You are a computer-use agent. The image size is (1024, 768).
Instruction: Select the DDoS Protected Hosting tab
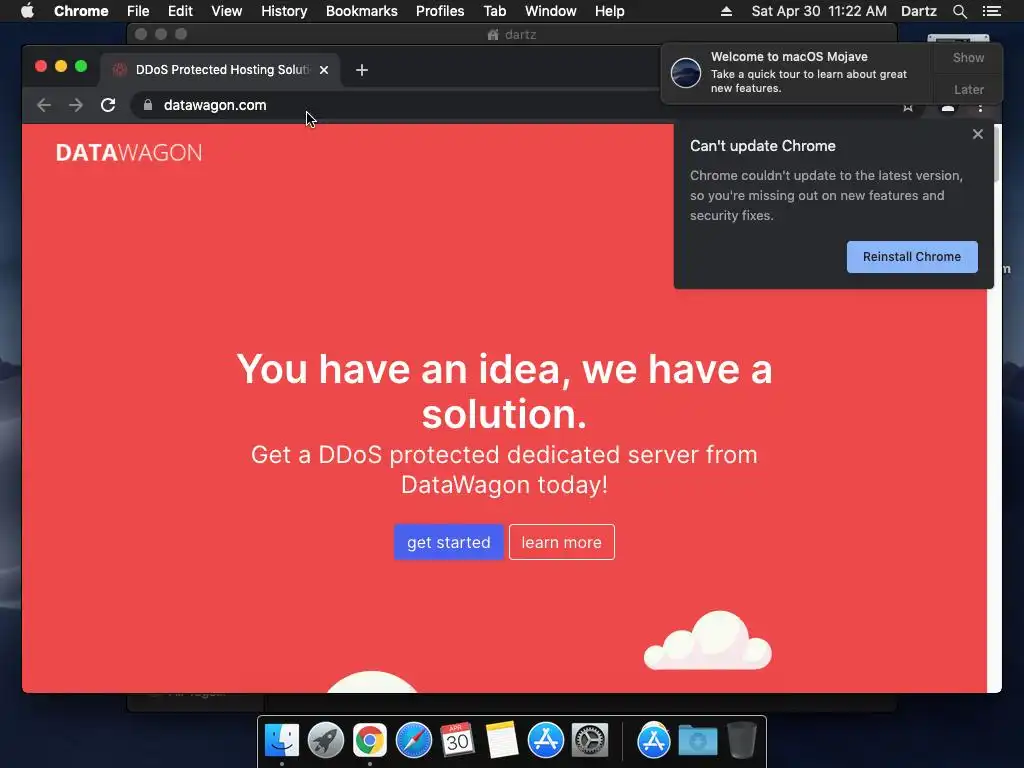click(x=220, y=70)
